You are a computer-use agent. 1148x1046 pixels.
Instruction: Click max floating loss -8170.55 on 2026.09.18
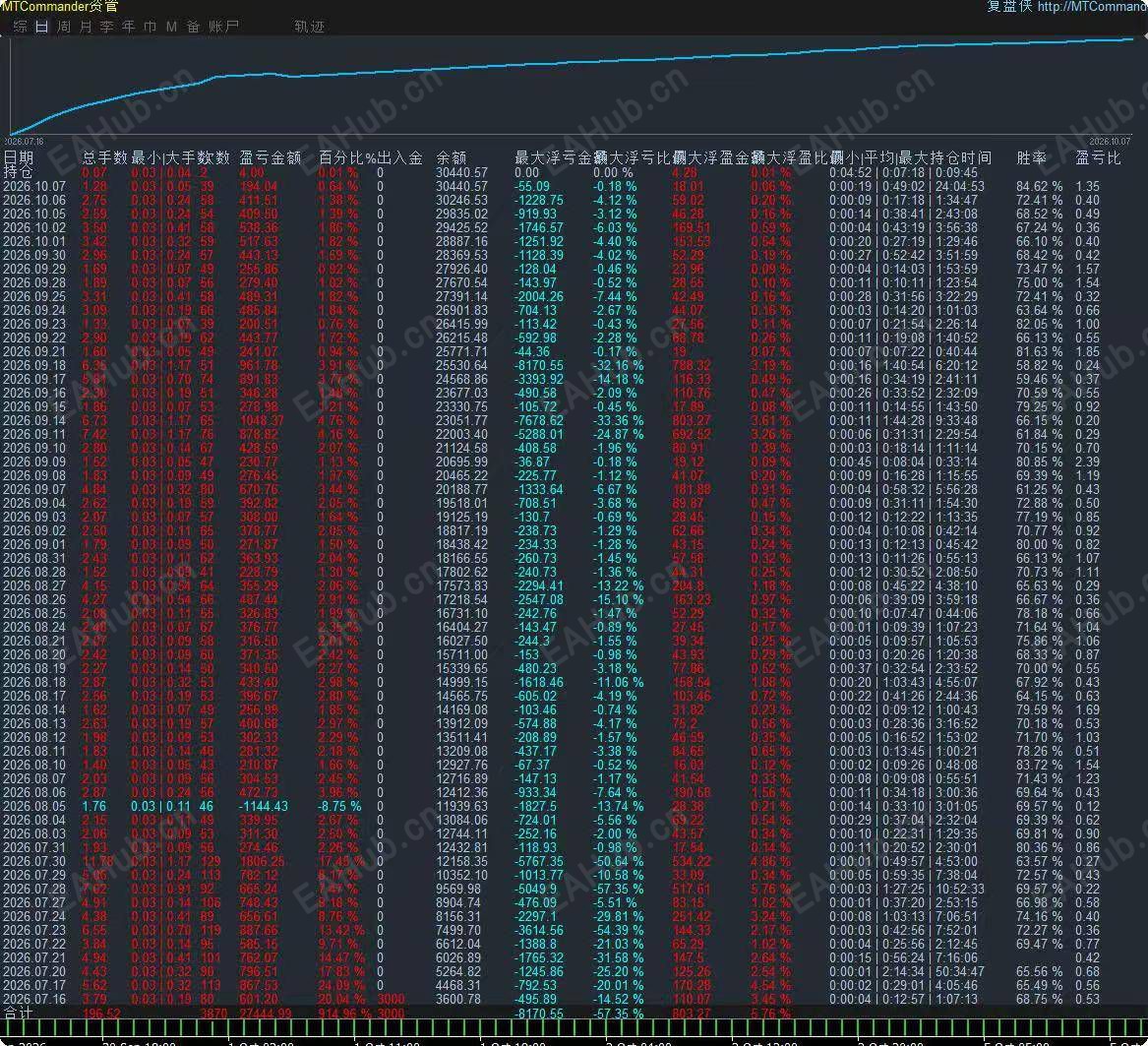(539, 365)
